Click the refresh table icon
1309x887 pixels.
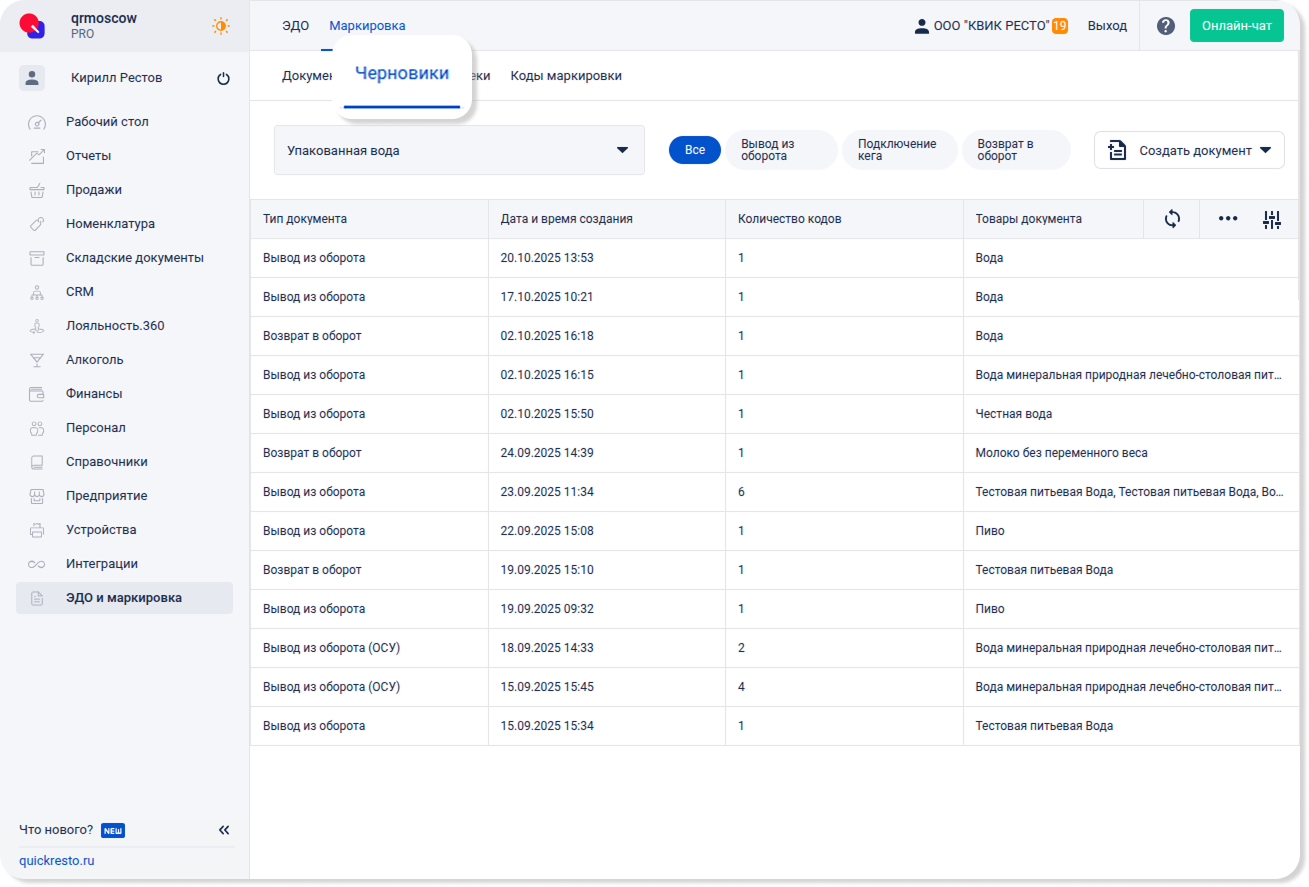click(1172, 219)
